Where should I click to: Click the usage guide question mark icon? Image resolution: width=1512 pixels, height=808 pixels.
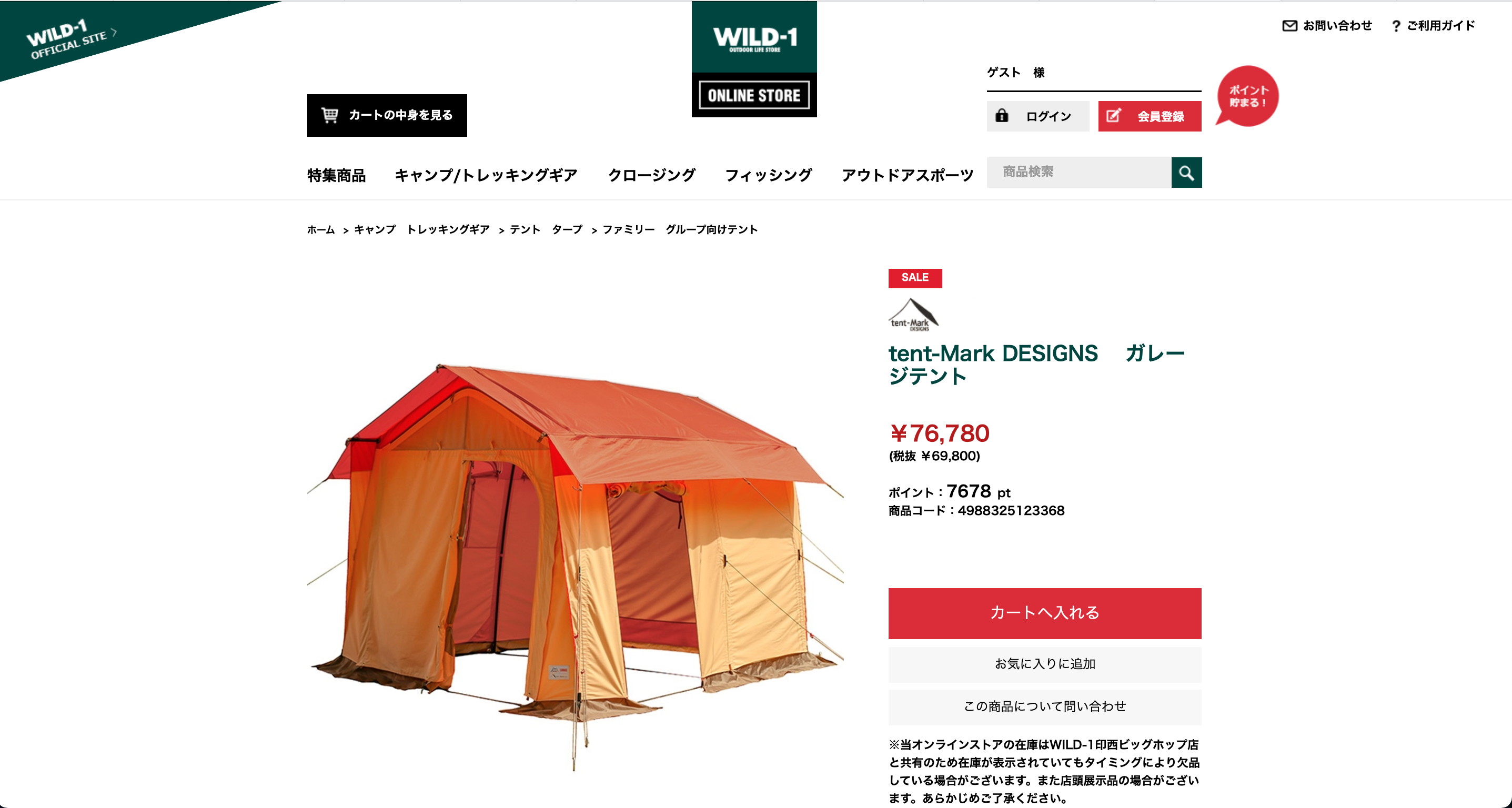click(x=1396, y=26)
